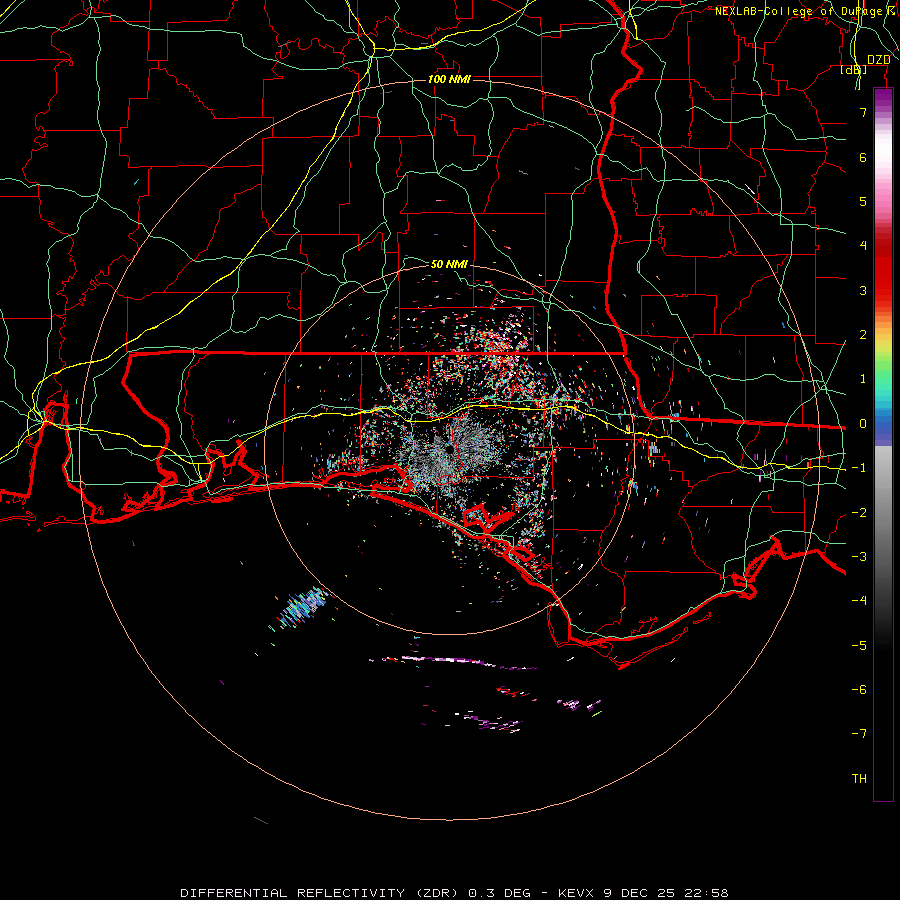Select the "DZD" product label above the scale
Screen dimensions: 900x900
[x=878, y=60]
